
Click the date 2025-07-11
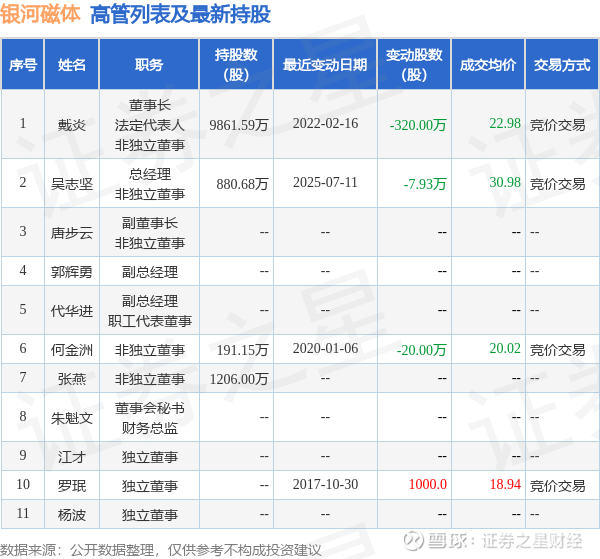(x=325, y=183)
